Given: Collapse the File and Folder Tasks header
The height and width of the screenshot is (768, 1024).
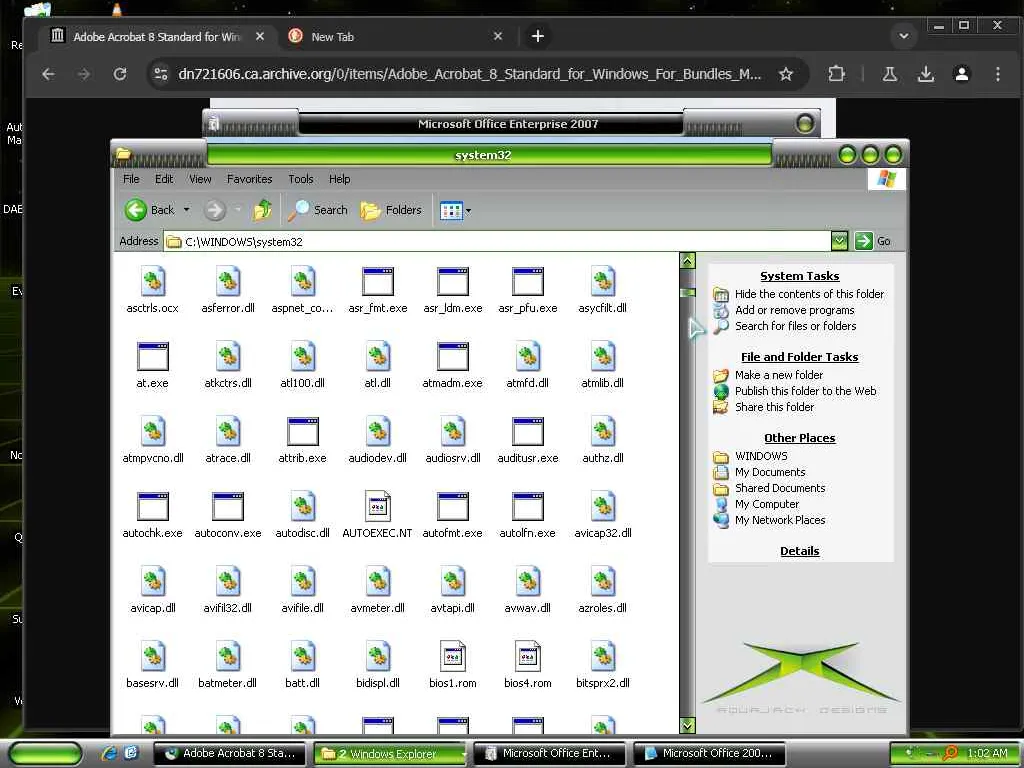Looking at the screenshot, I should tap(799, 357).
